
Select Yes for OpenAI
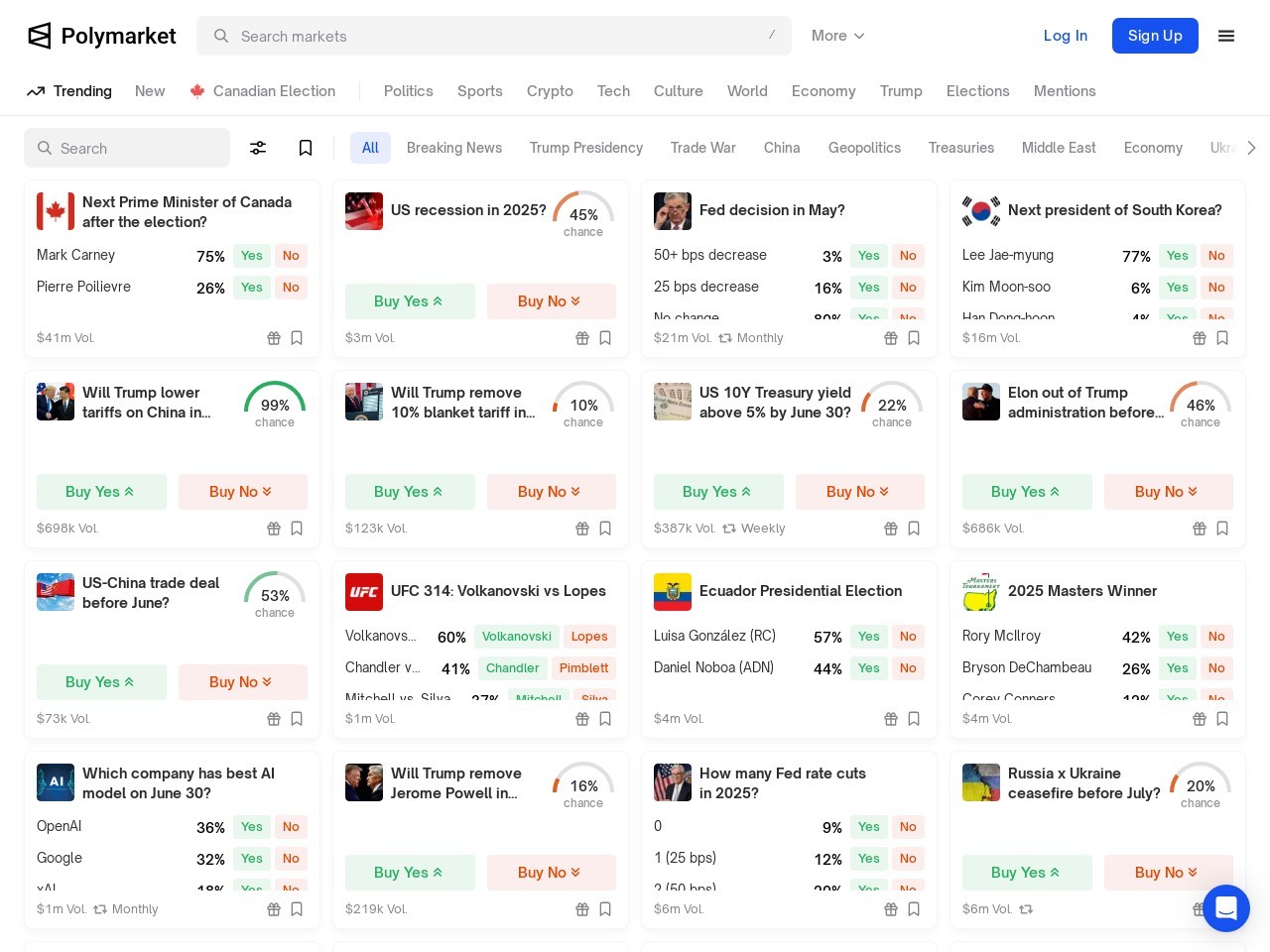coord(252,827)
